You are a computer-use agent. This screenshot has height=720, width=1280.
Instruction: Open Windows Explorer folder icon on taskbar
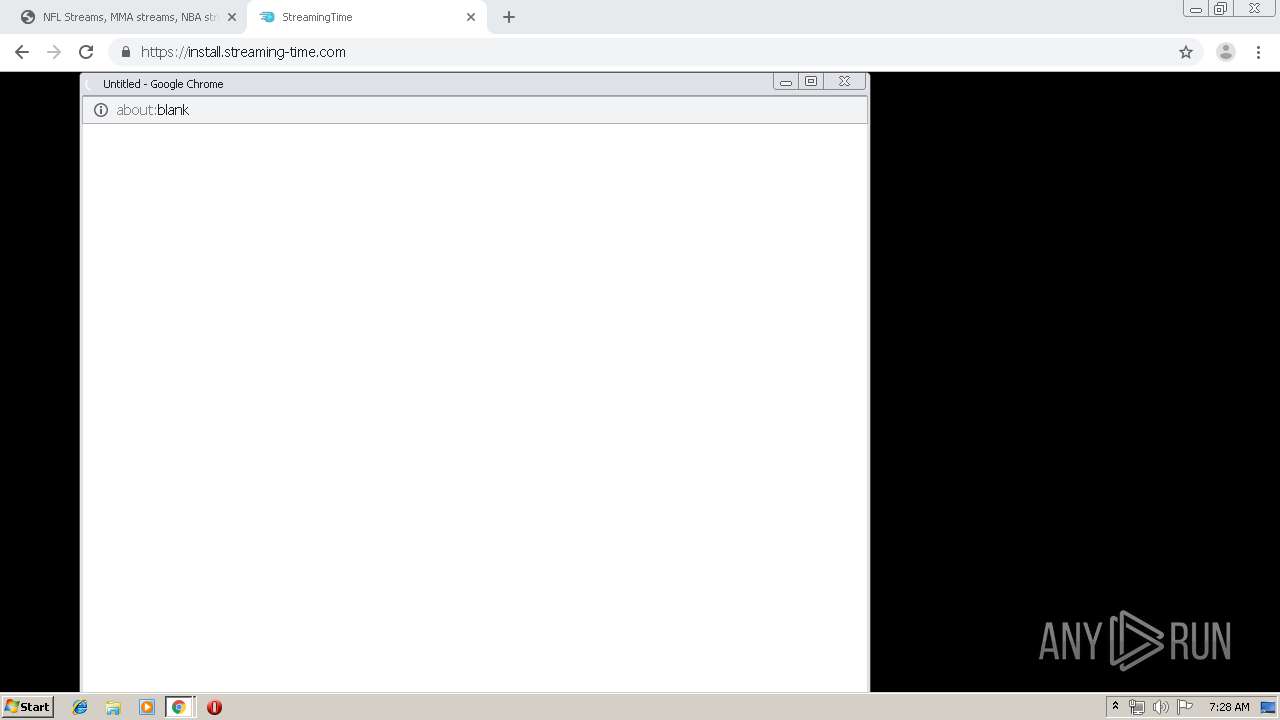pos(113,707)
